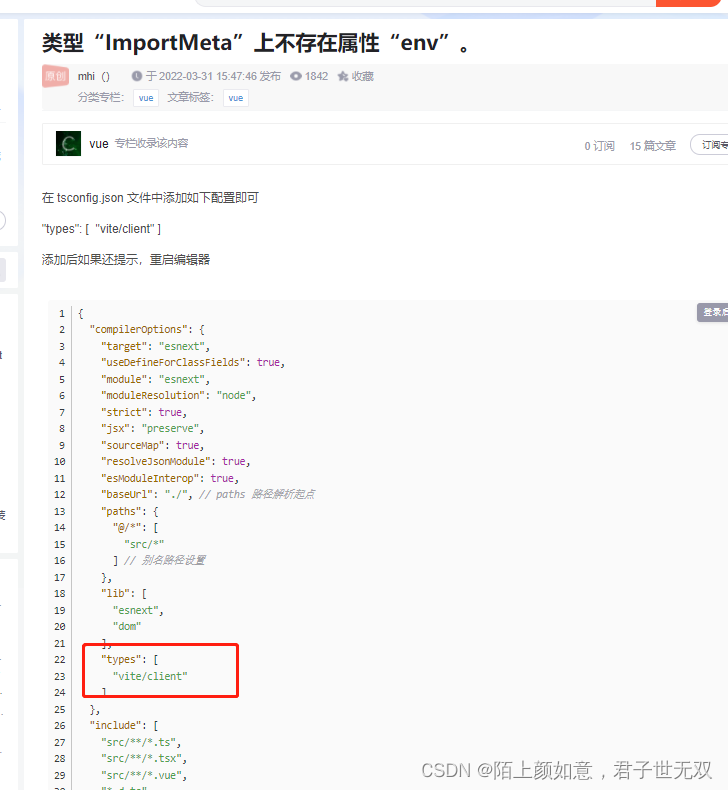The height and width of the screenshot is (790, 728).
Task: Open author profile mhi
Action: [86, 76]
